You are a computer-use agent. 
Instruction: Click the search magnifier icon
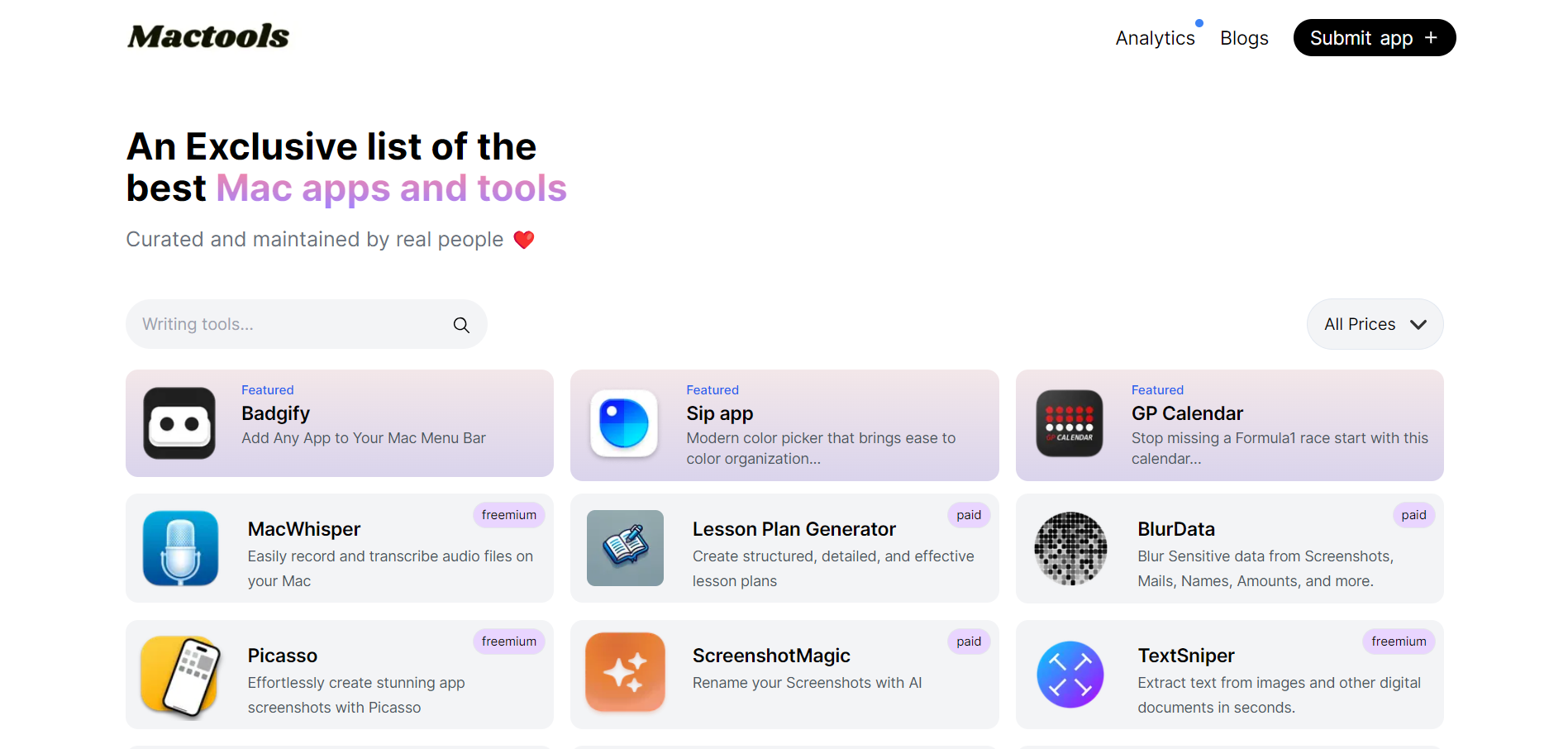pos(461,325)
